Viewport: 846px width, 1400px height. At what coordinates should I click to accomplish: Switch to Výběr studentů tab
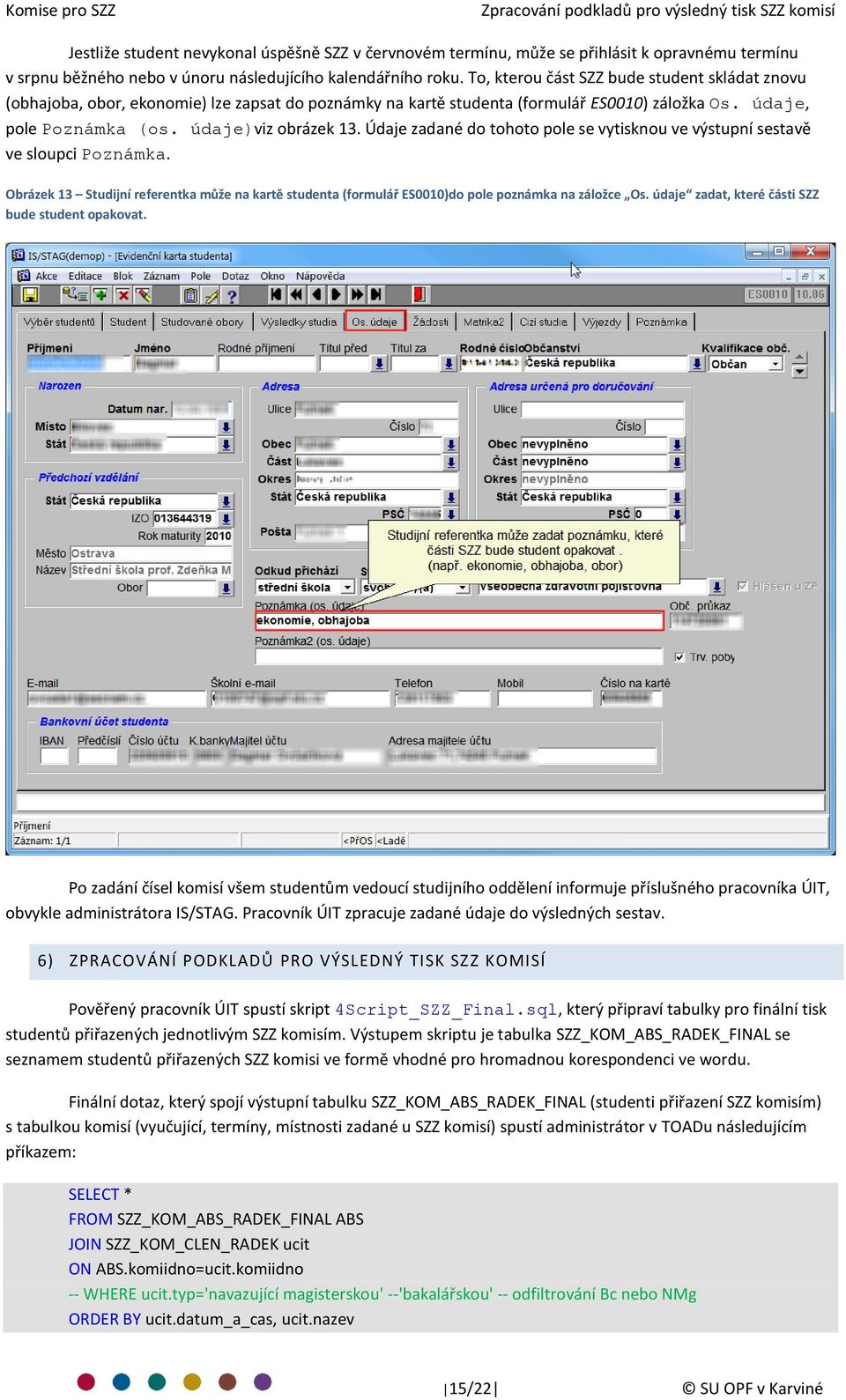[x=59, y=322]
